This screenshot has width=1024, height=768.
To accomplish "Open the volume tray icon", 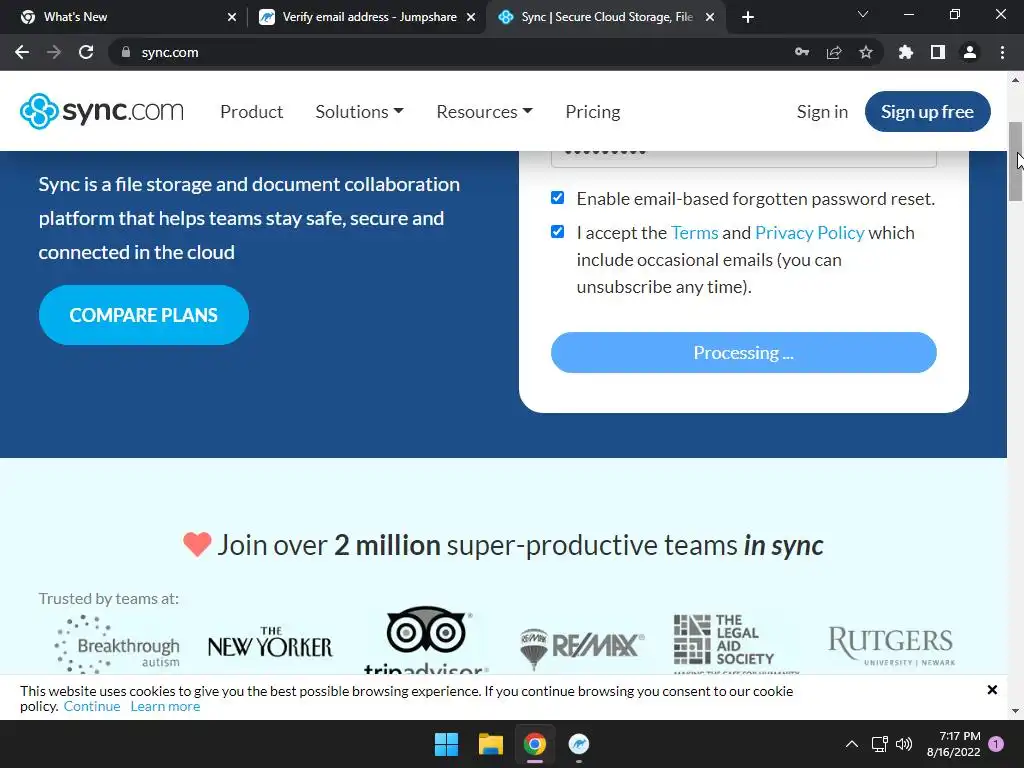I will (904, 744).
